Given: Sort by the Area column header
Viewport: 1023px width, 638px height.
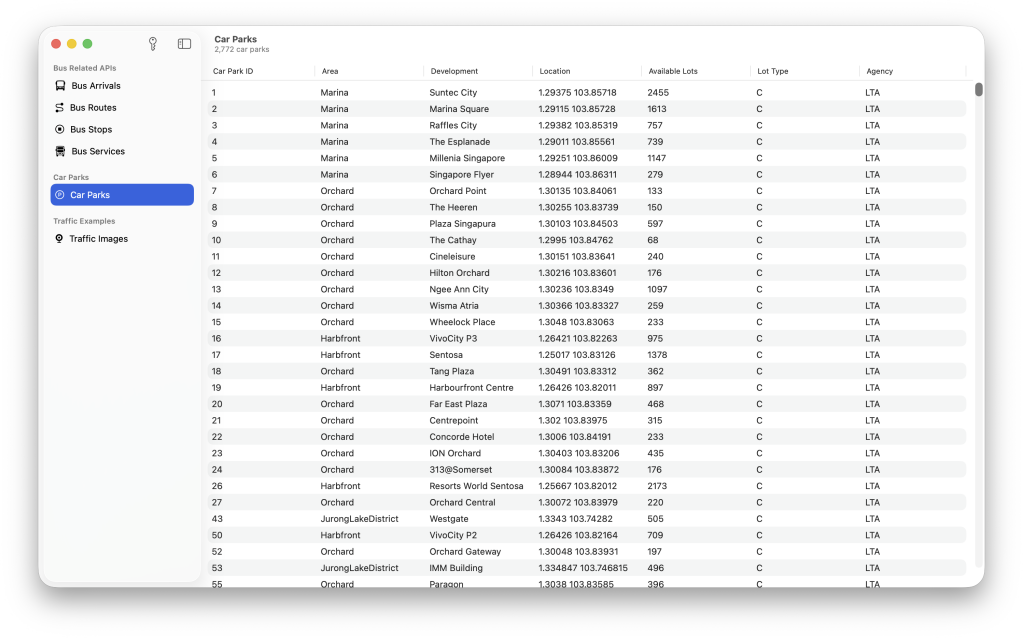Looking at the screenshot, I should [330, 71].
